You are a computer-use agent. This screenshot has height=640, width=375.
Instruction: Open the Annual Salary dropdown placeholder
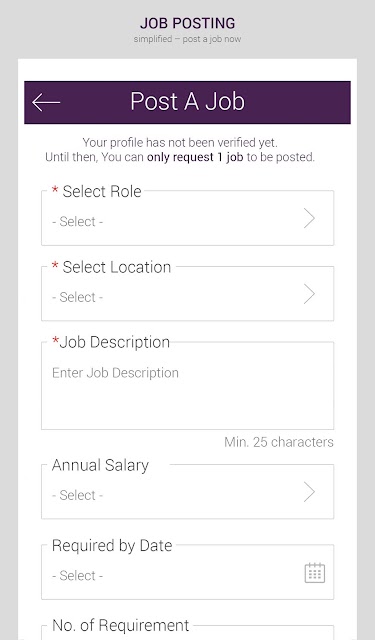[x=78, y=495]
